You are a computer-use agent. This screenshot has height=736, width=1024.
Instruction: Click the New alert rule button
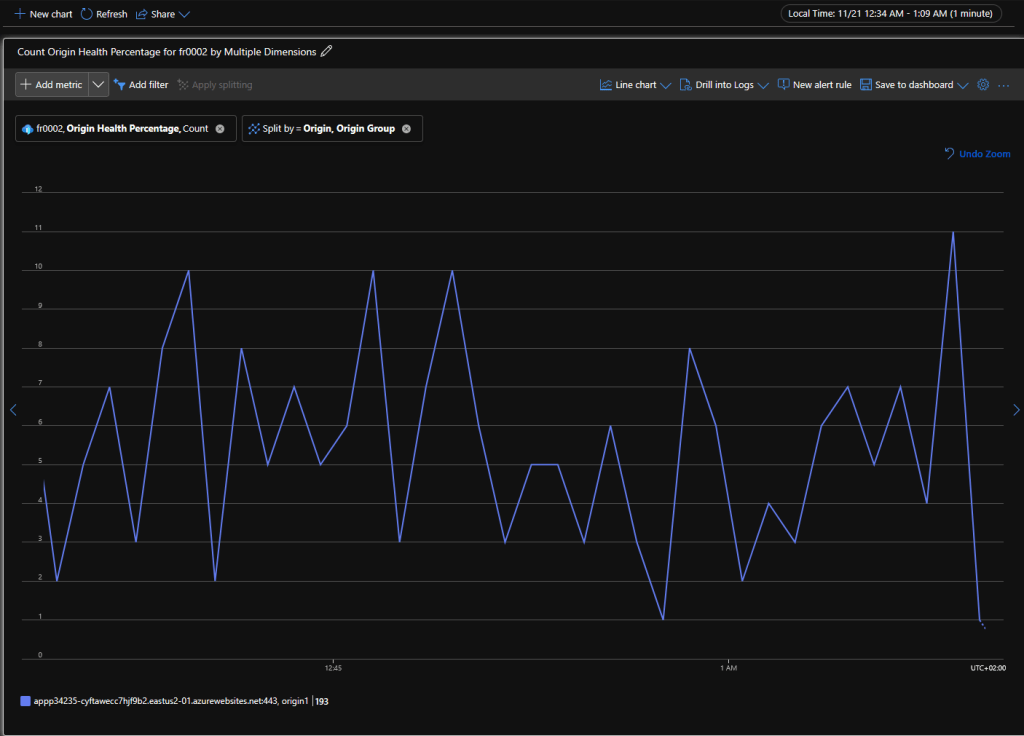coord(814,85)
